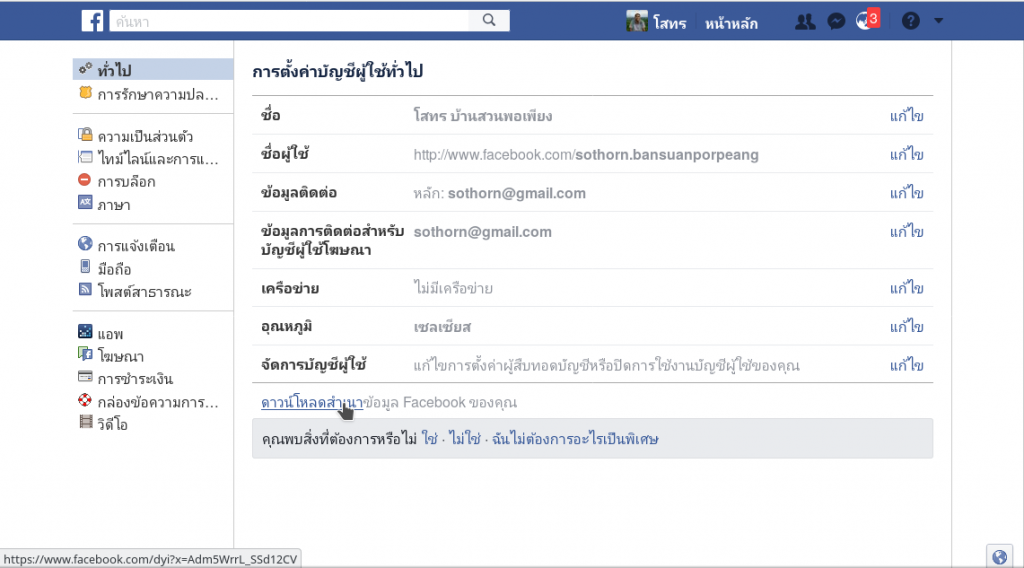Screen dimensions: 1024x568
Task: Open the friend requests icon
Action: [805, 22]
